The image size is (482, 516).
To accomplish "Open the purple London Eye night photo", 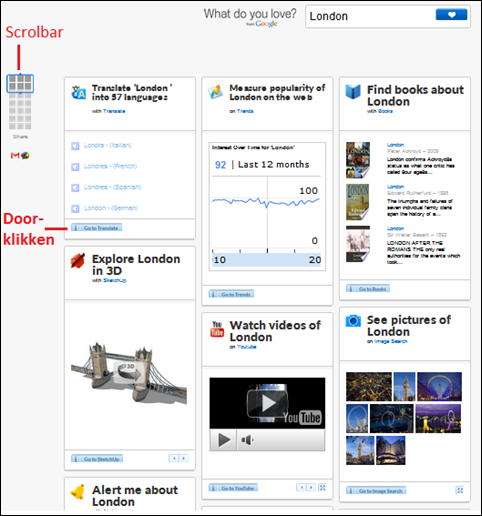I will [440, 387].
